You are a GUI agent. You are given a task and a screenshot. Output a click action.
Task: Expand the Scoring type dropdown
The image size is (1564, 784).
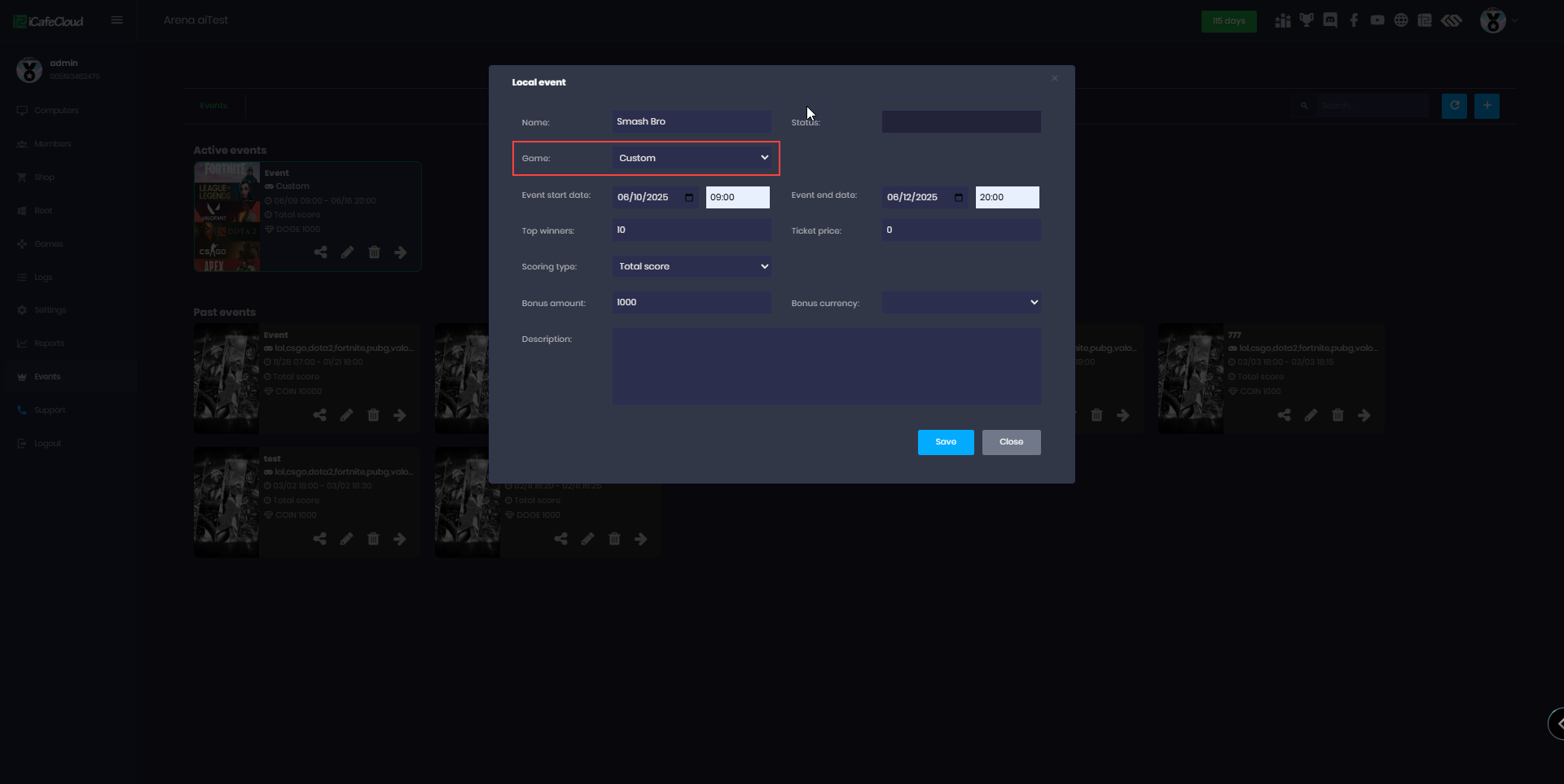tap(692, 266)
